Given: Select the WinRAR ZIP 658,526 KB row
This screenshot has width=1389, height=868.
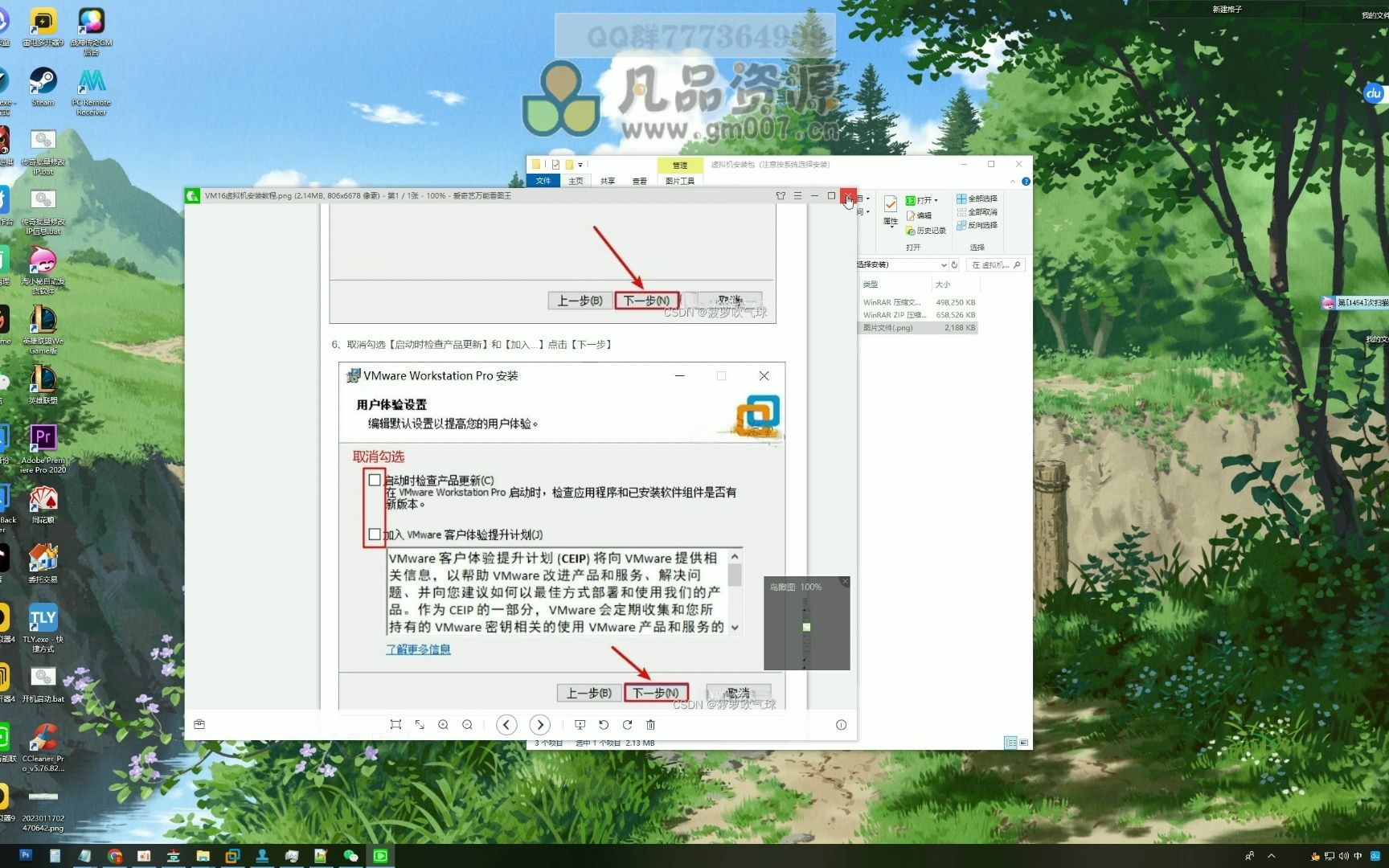Looking at the screenshot, I should (x=919, y=315).
